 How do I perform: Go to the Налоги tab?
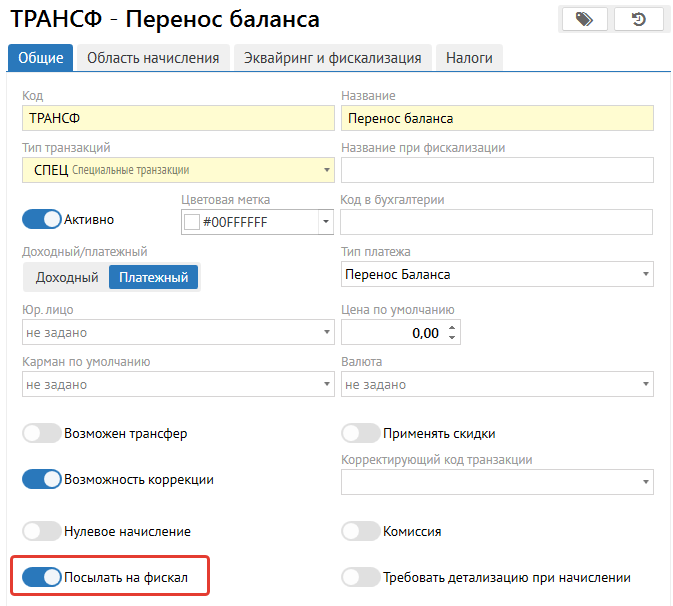click(x=469, y=58)
